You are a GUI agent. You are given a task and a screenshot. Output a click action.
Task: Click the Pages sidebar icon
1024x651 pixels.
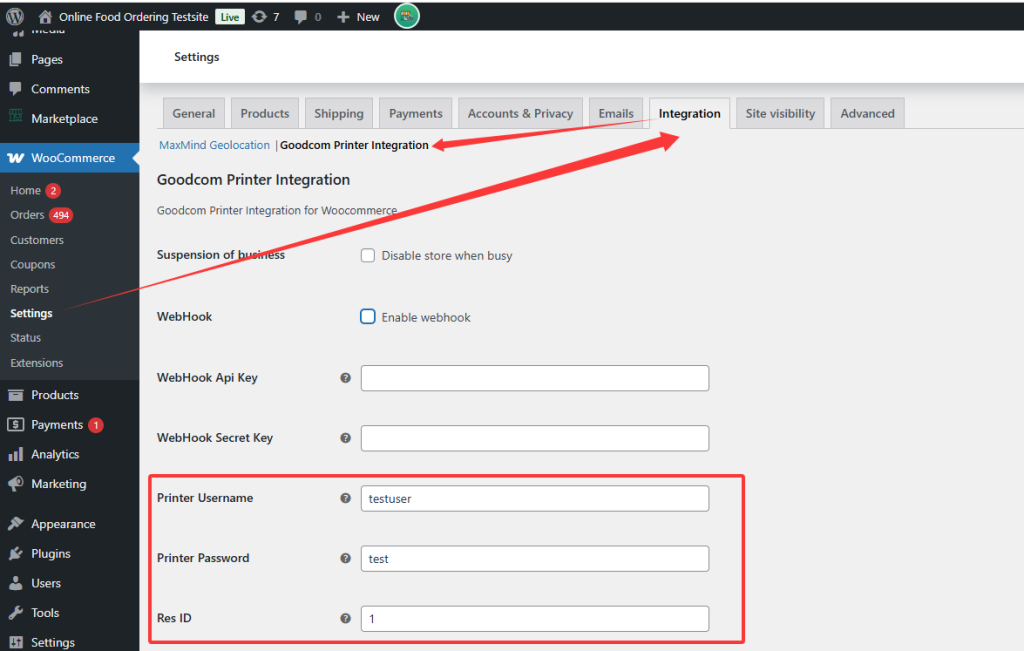[16, 59]
